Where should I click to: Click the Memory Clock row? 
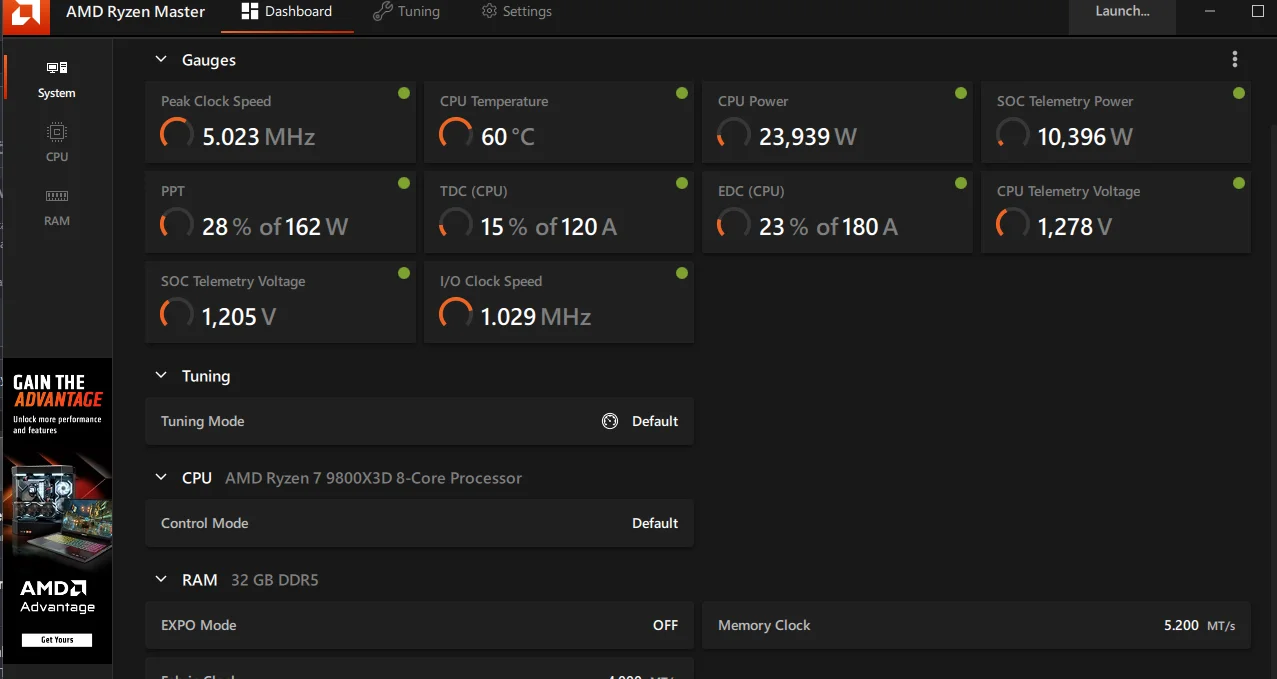click(x=977, y=625)
